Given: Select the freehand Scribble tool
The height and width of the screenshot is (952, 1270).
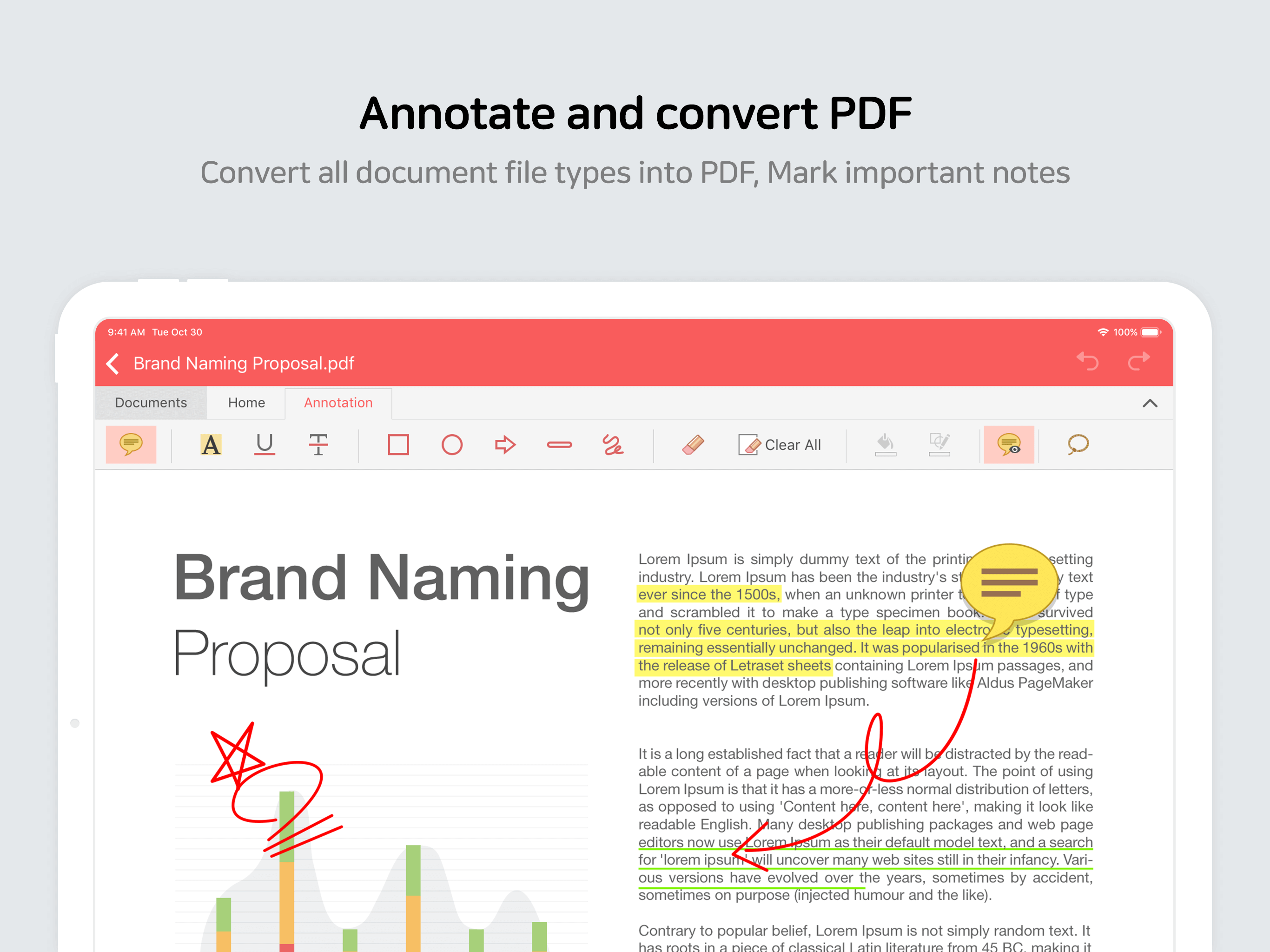Looking at the screenshot, I should pyautogui.click(x=613, y=444).
